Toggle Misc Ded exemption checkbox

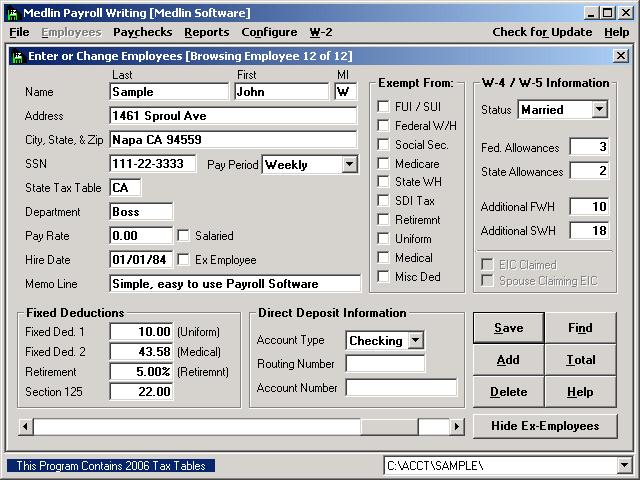383,276
